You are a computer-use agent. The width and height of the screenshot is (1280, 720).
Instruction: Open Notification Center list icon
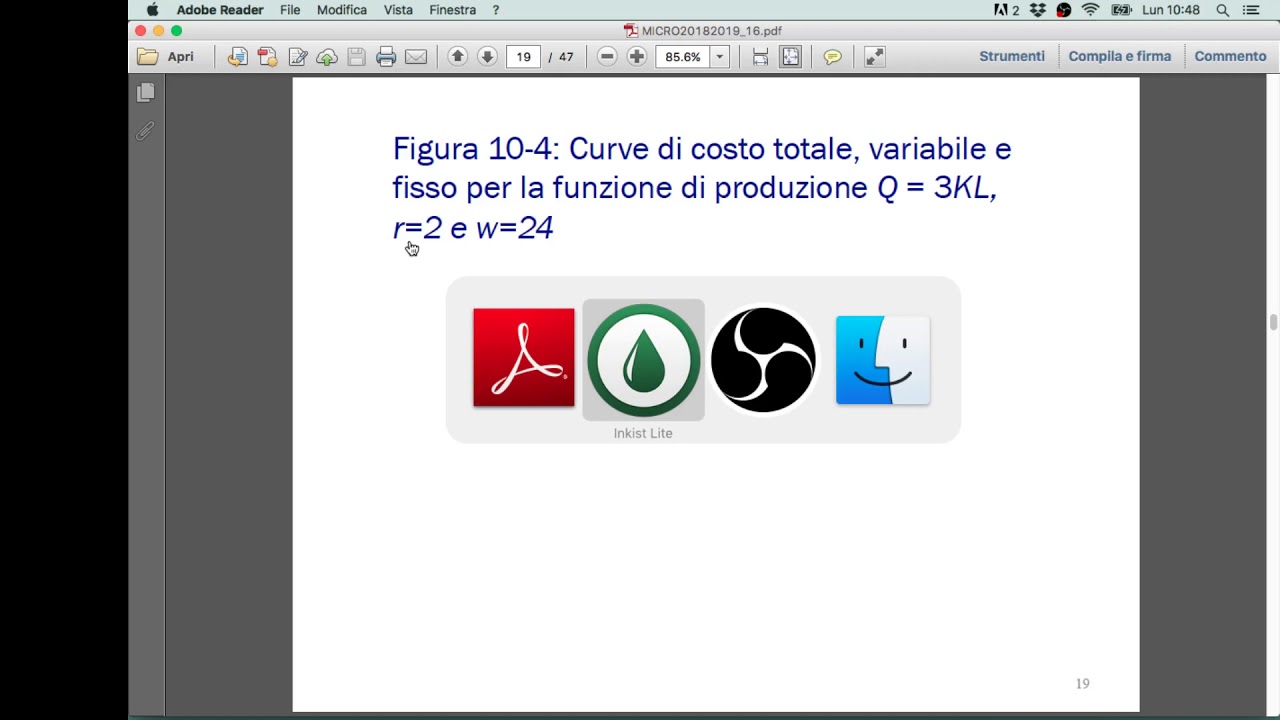(x=1251, y=10)
